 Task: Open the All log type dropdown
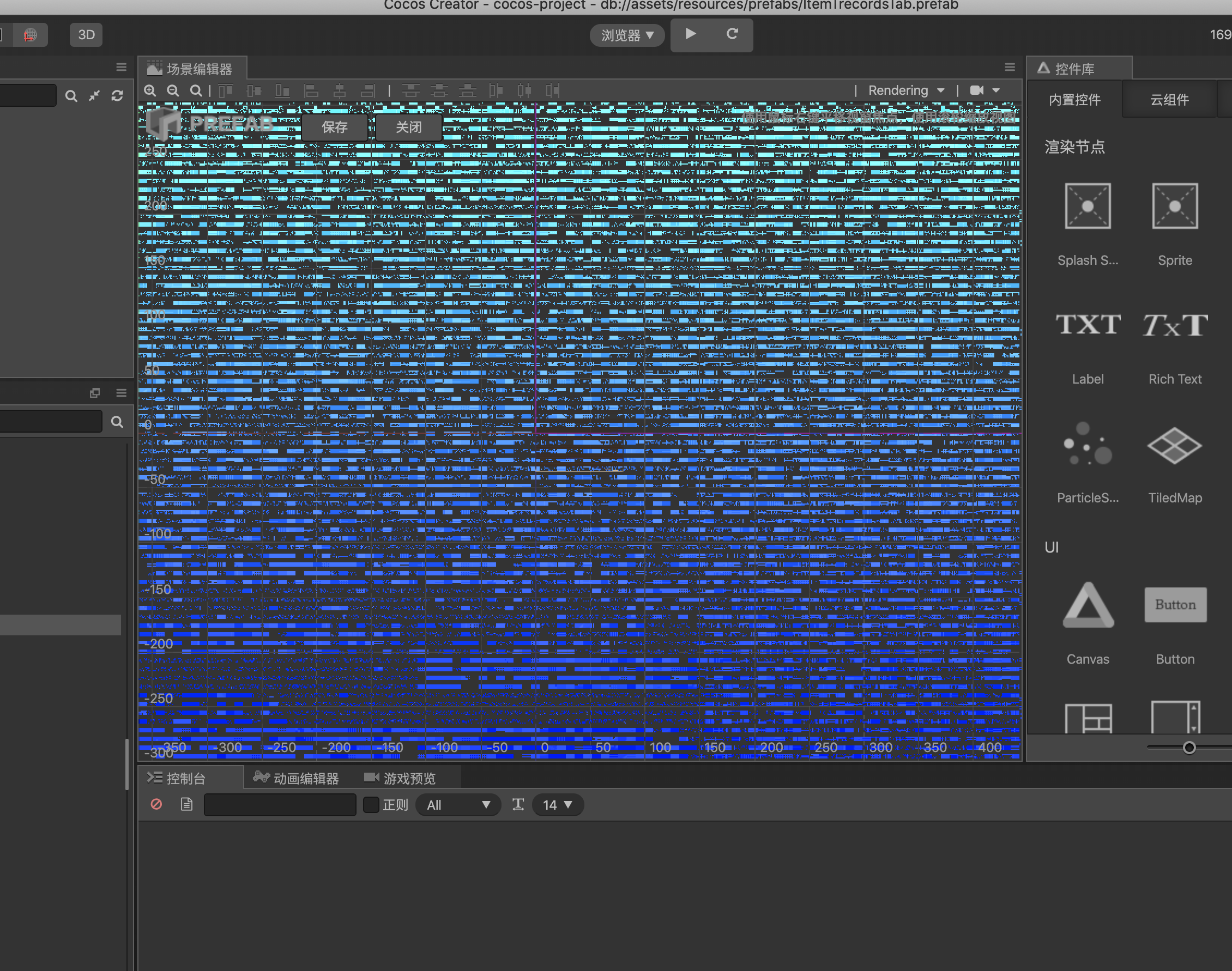click(458, 804)
